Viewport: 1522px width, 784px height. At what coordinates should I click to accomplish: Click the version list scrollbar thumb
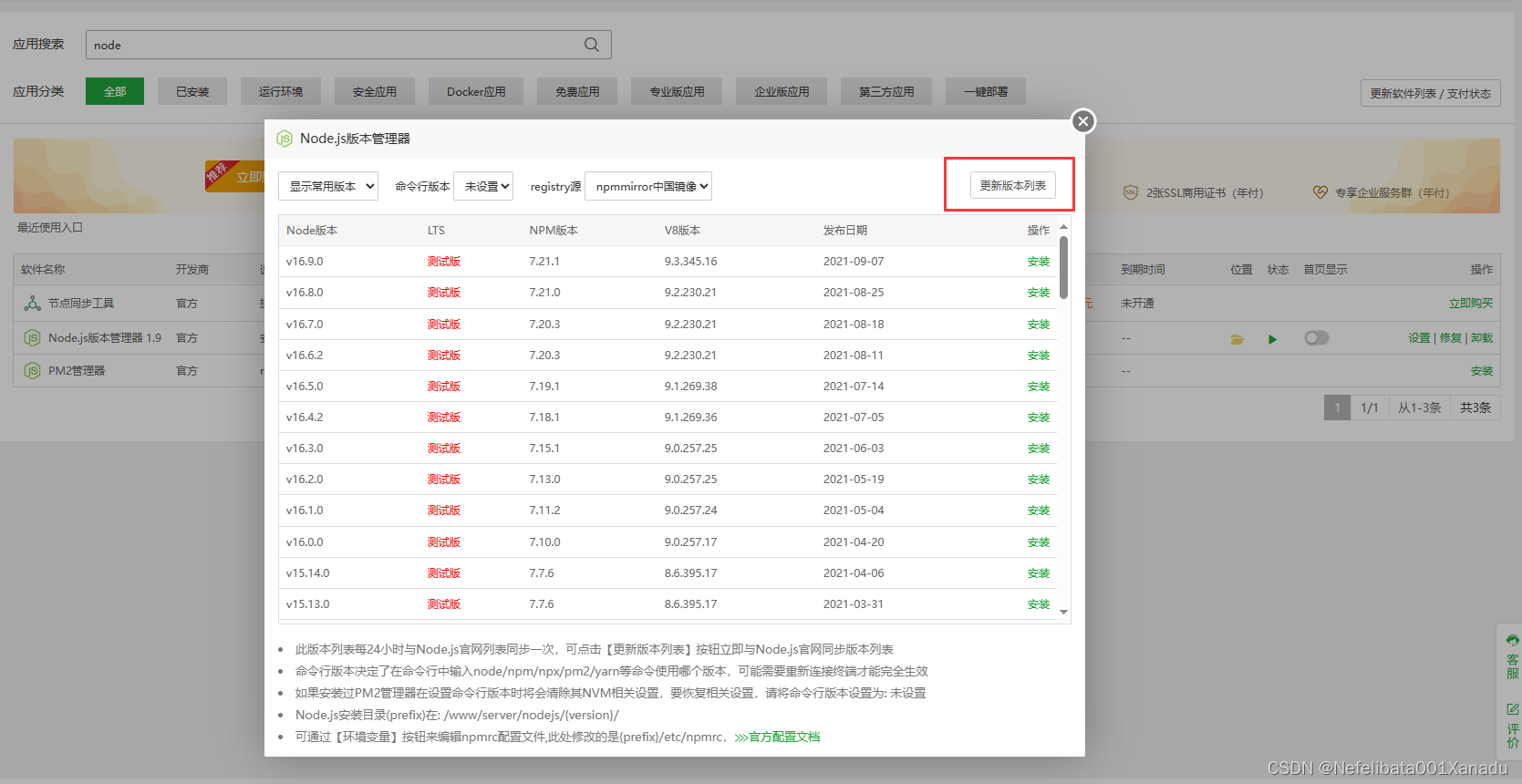click(x=1063, y=267)
